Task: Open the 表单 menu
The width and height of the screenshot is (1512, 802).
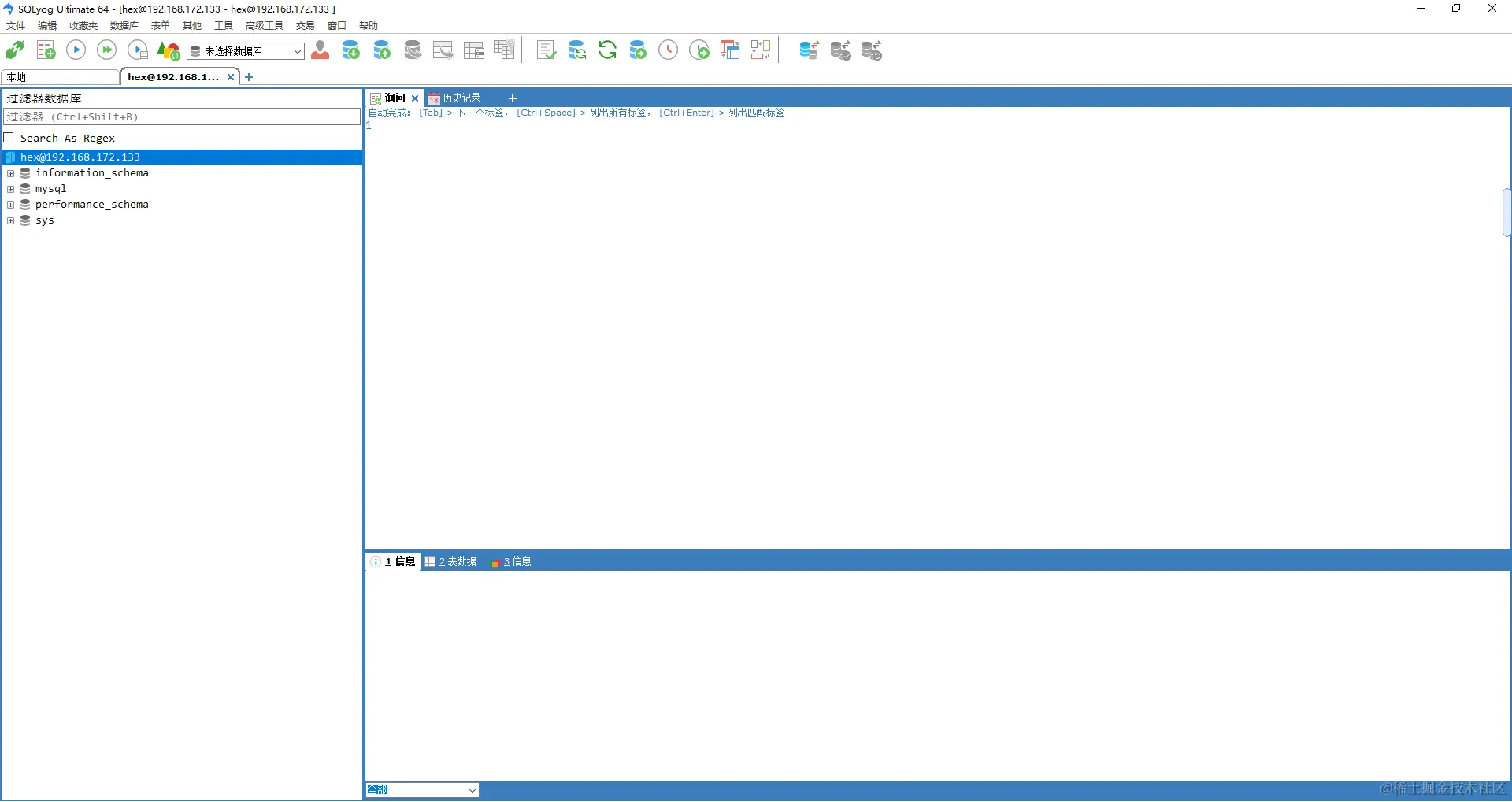Action: [x=161, y=26]
